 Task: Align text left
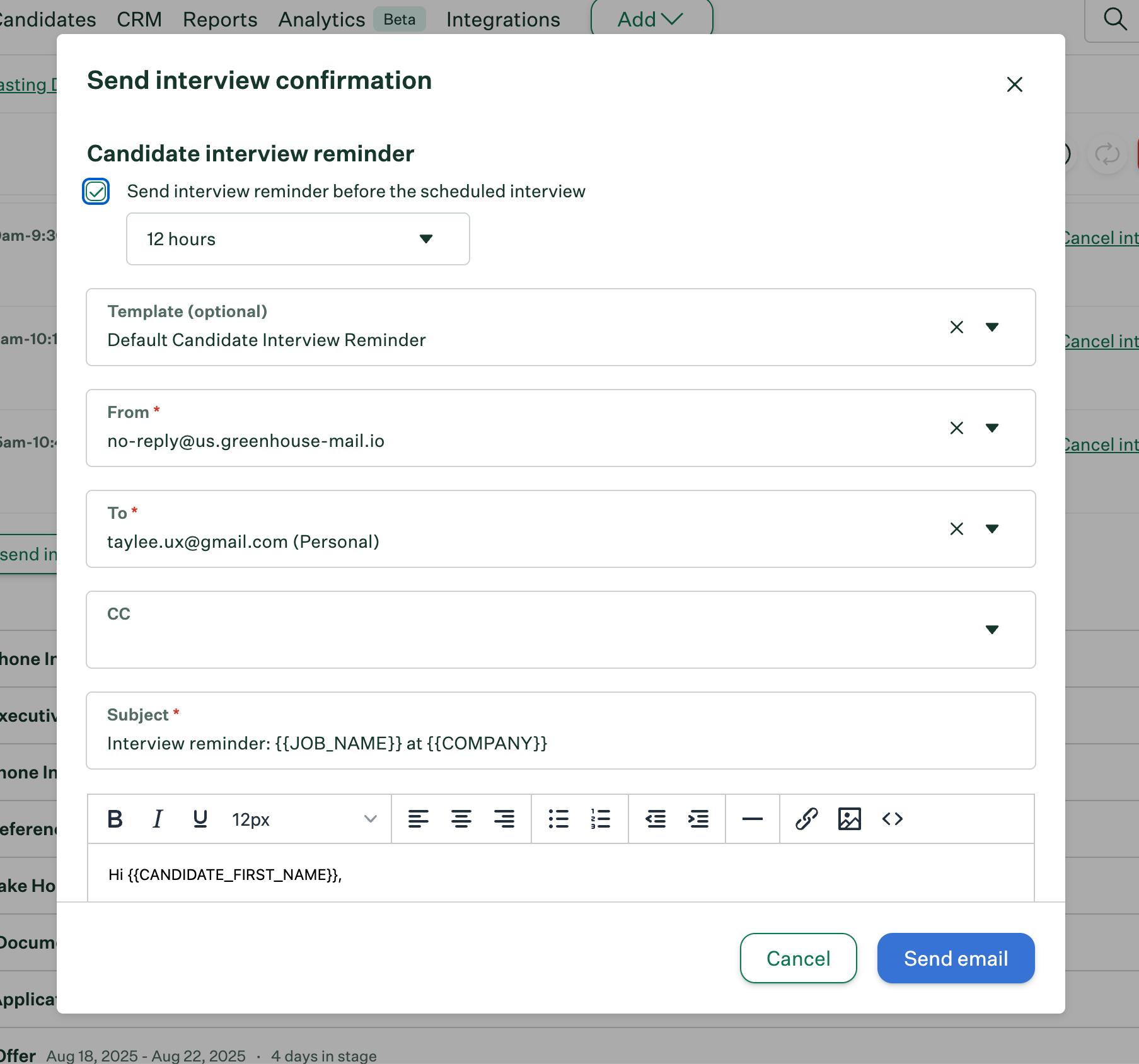[x=418, y=819]
